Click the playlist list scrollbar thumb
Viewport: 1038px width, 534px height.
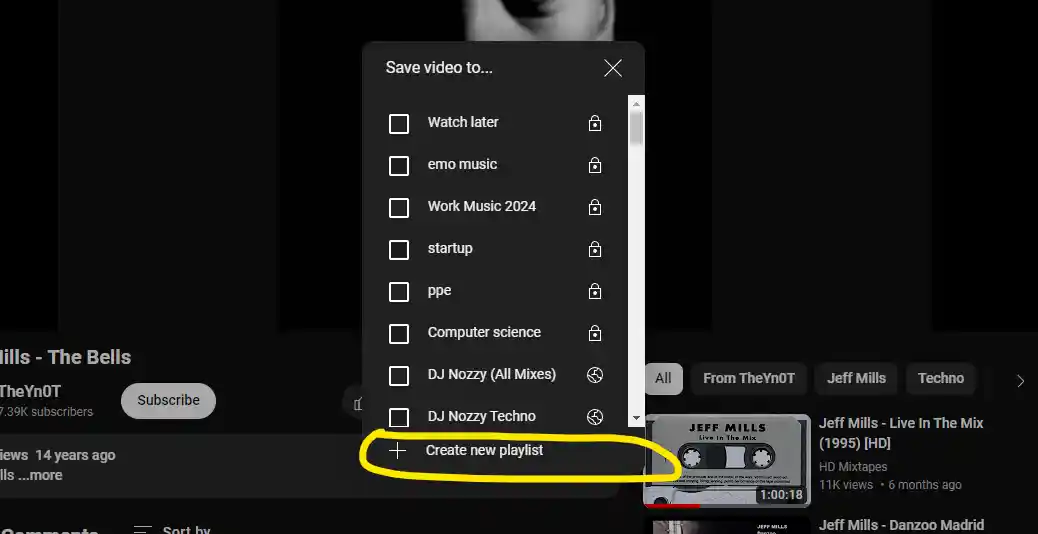click(636, 130)
